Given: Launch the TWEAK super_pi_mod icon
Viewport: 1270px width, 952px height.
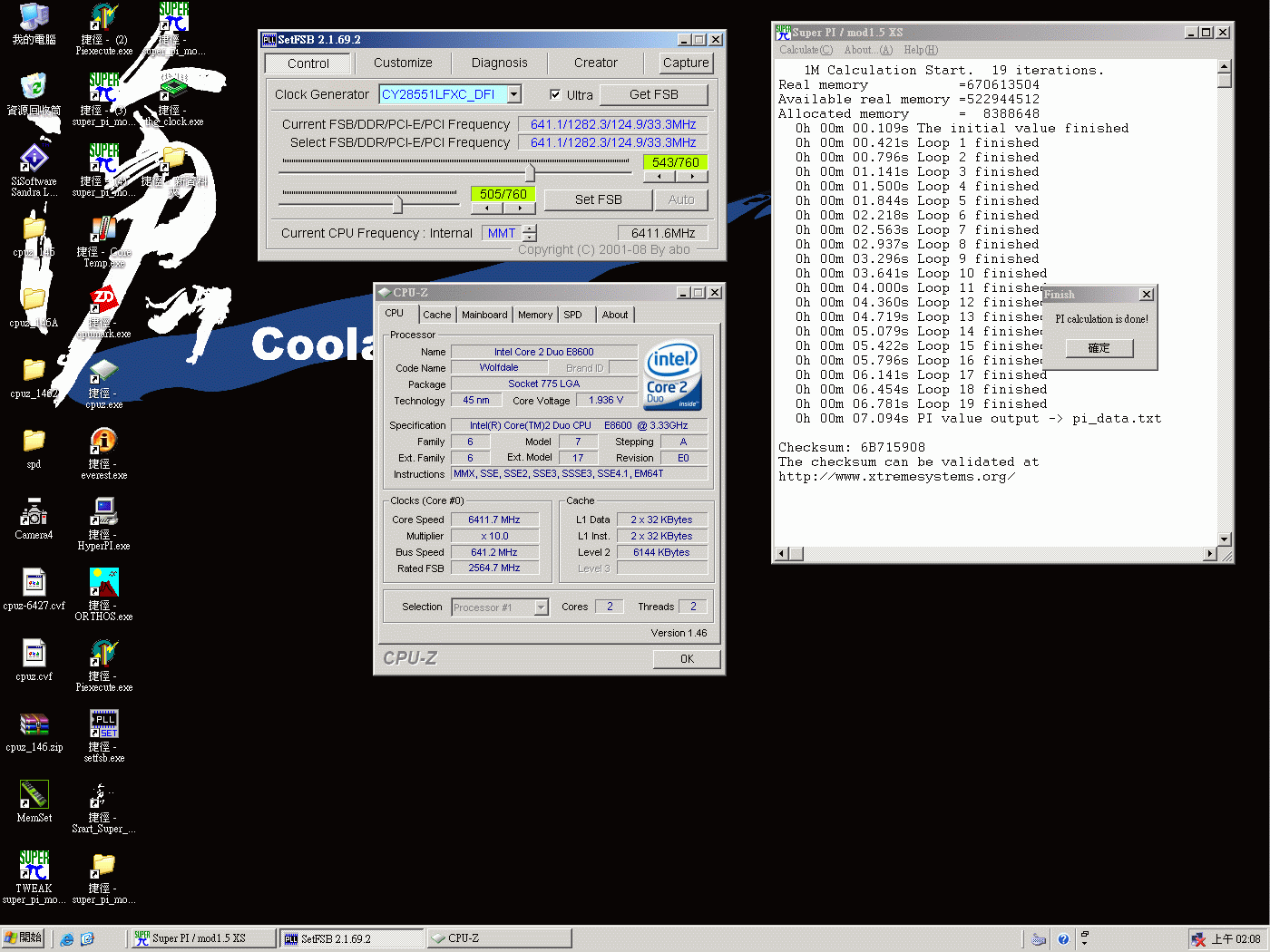Looking at the screenshot, I should 34,877.
